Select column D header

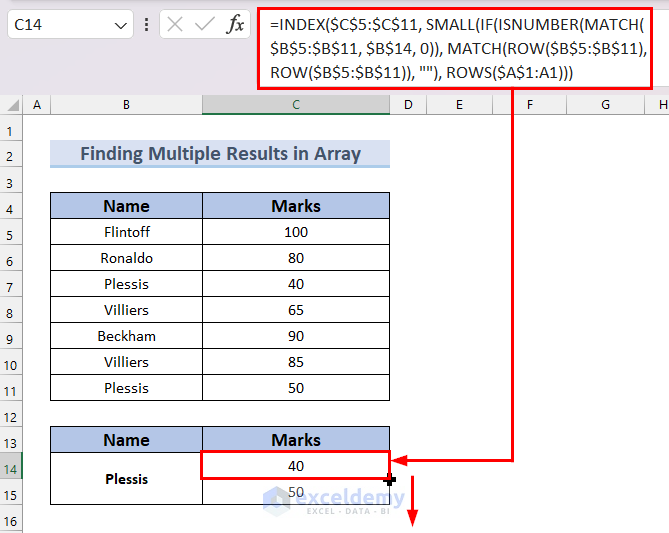[408, 105]
